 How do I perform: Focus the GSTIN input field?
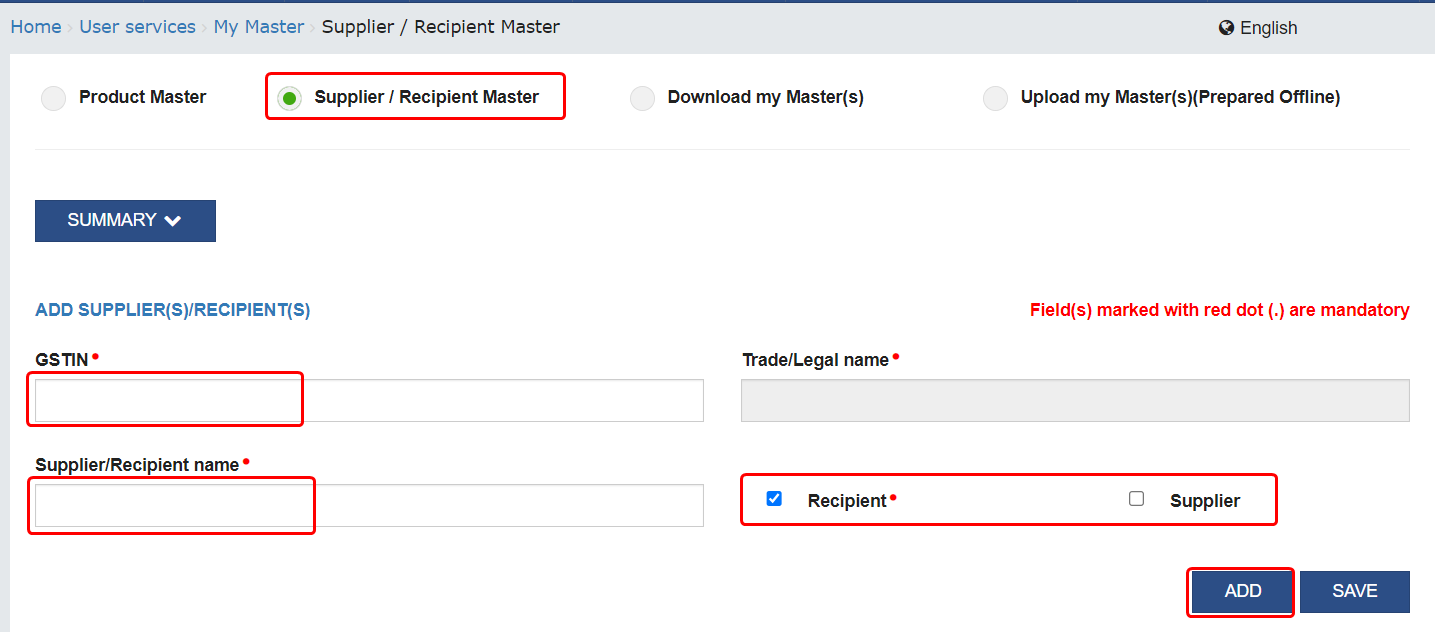pos(369,400)
